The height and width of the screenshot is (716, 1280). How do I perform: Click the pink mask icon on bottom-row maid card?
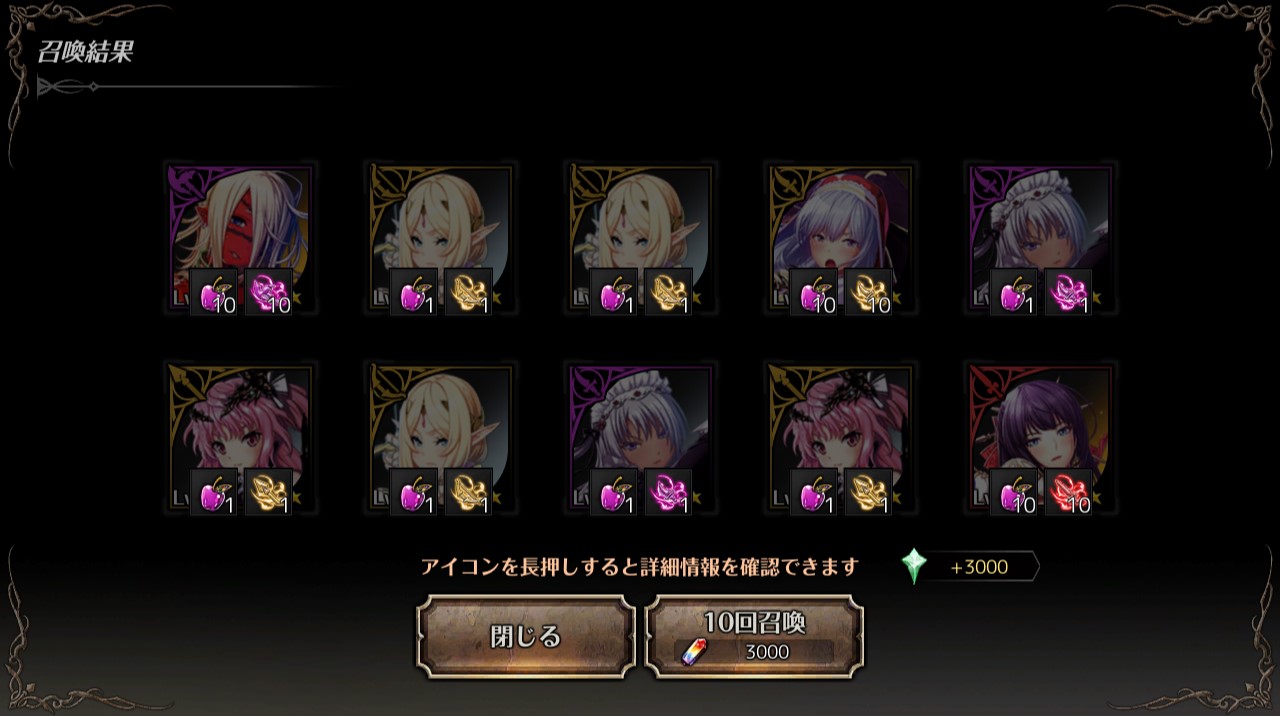[x=669, y=492]
